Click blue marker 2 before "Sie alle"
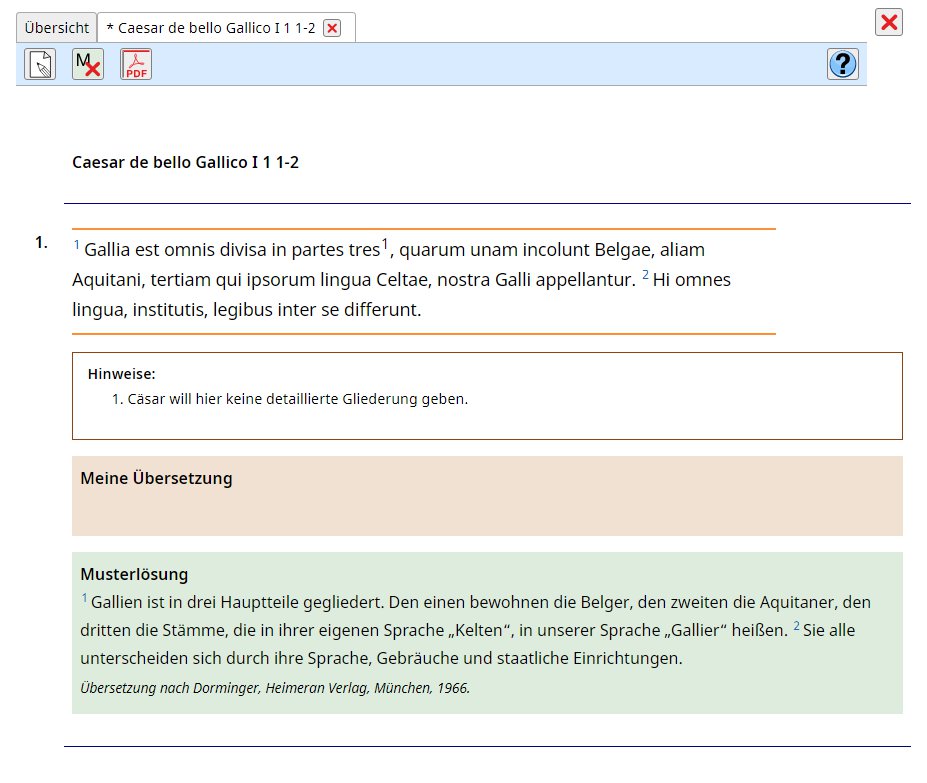 (x=797, y=627)
